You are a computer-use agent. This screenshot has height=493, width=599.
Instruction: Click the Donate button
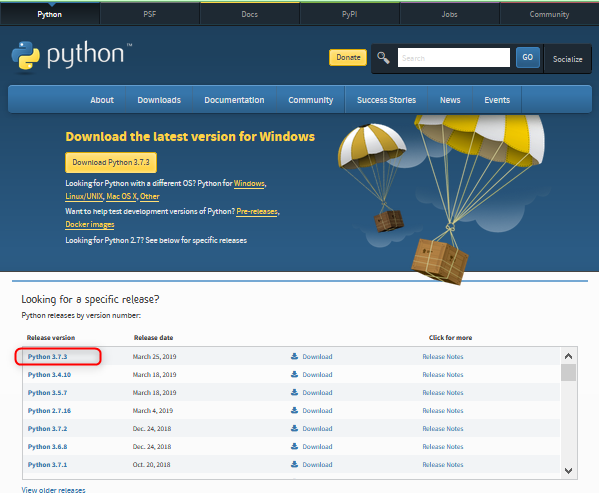point(348,57)
